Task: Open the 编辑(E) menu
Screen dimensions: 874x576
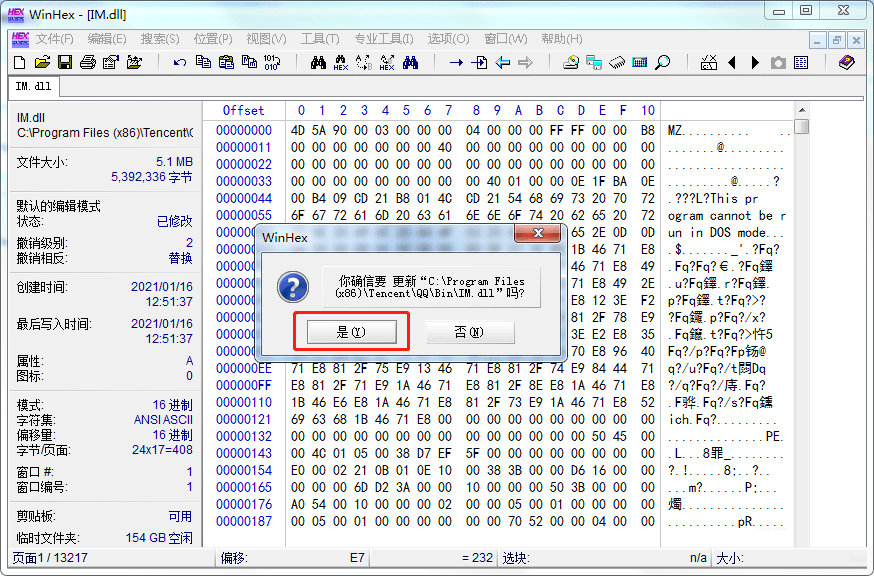Action: pos(107,39)
